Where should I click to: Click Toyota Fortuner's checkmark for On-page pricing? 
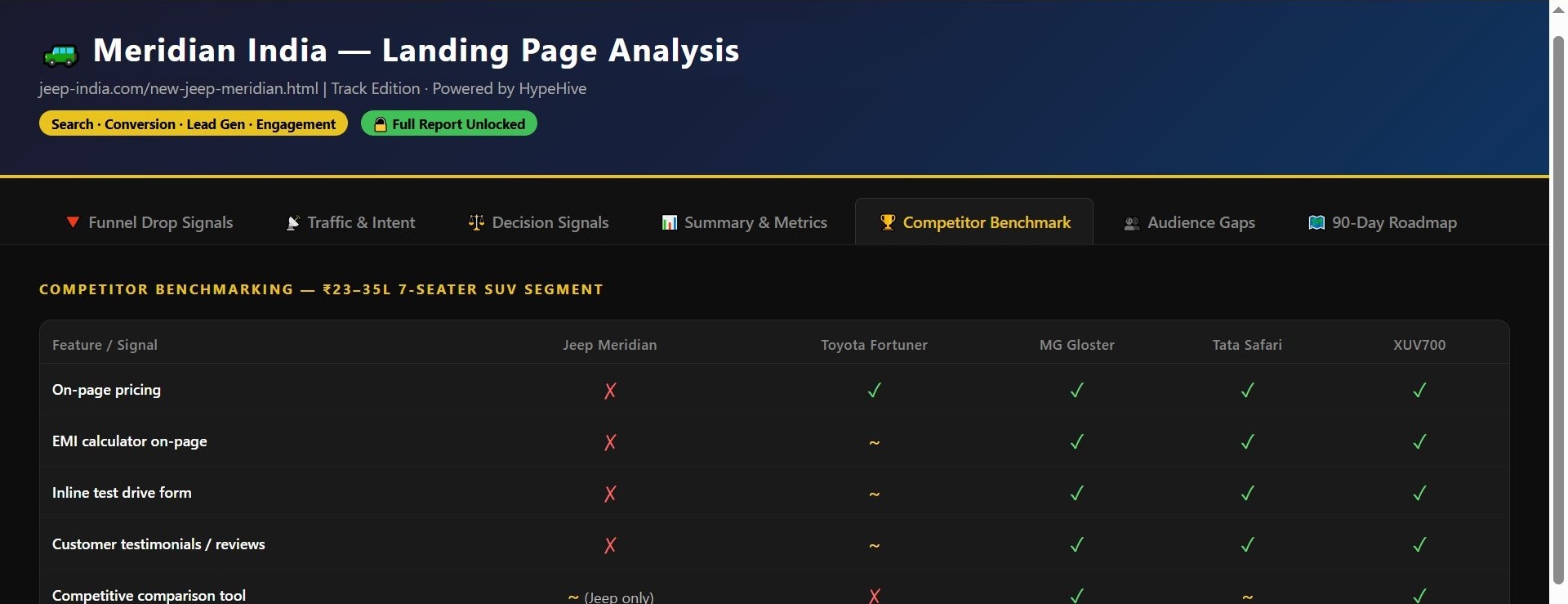pyautogui.click(x=874, y=391)
